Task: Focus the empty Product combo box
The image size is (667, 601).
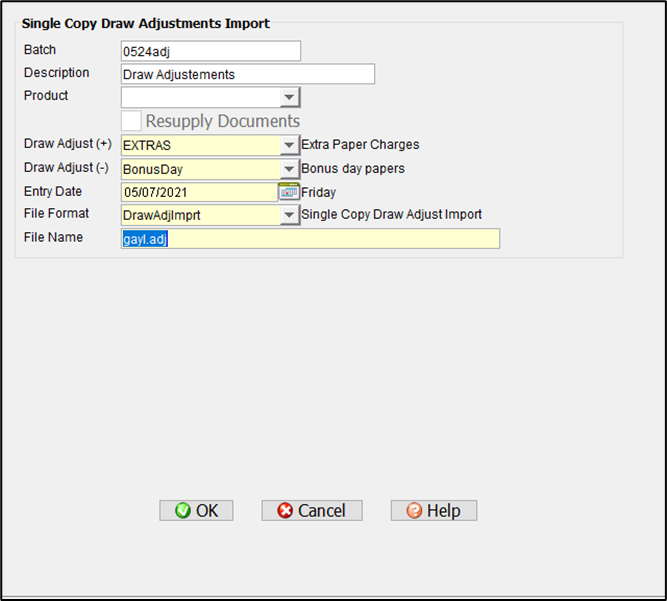Action: 200,97
